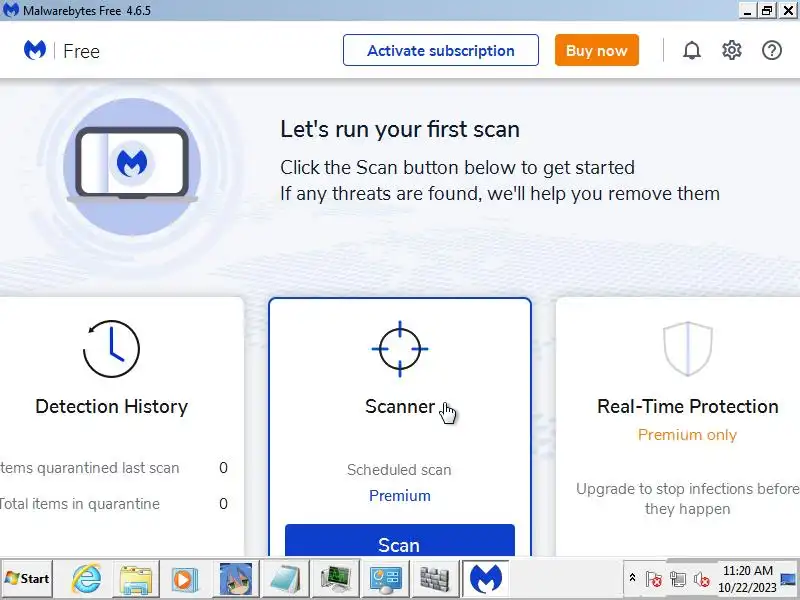Viewport: 800px width, 600px height.
Task: Click the laptop illustration with Malwarebytes logo
Action: tap(132, 166)
